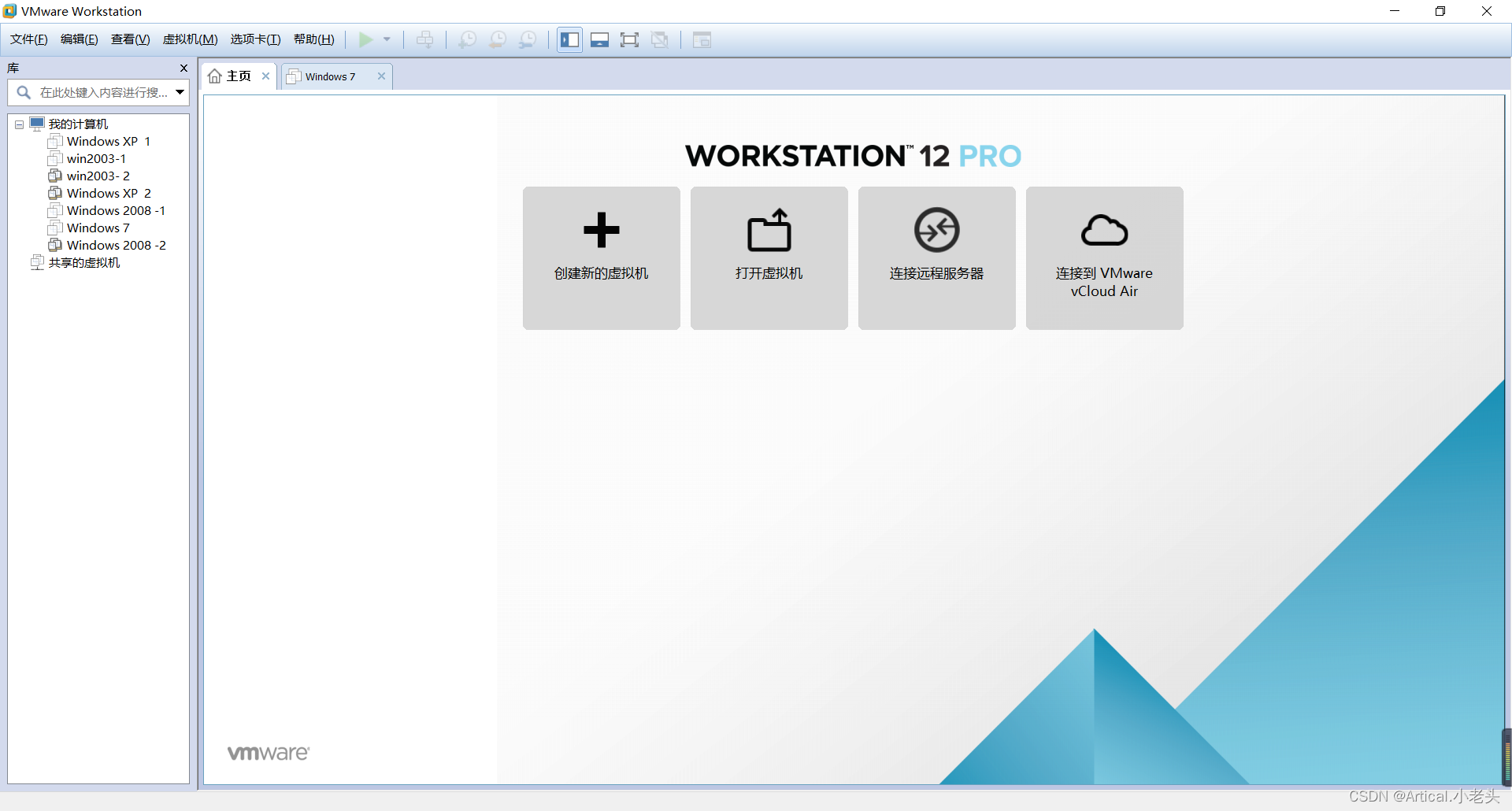Viewport: 1512px width, 811px height.
Task: Click the take snapshot toolbar icon
Action: [x=468, y=39]
